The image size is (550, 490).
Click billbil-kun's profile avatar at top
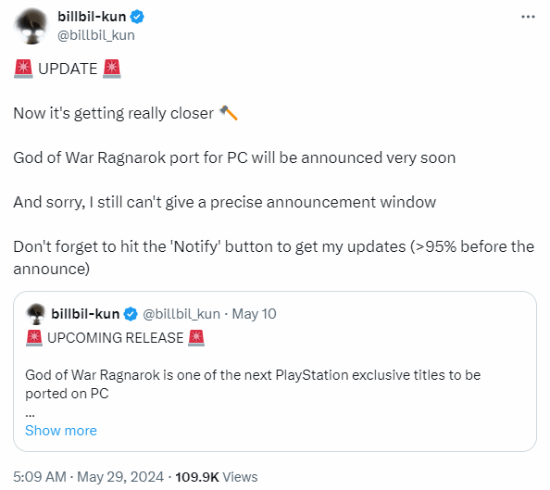click(31, 26)
